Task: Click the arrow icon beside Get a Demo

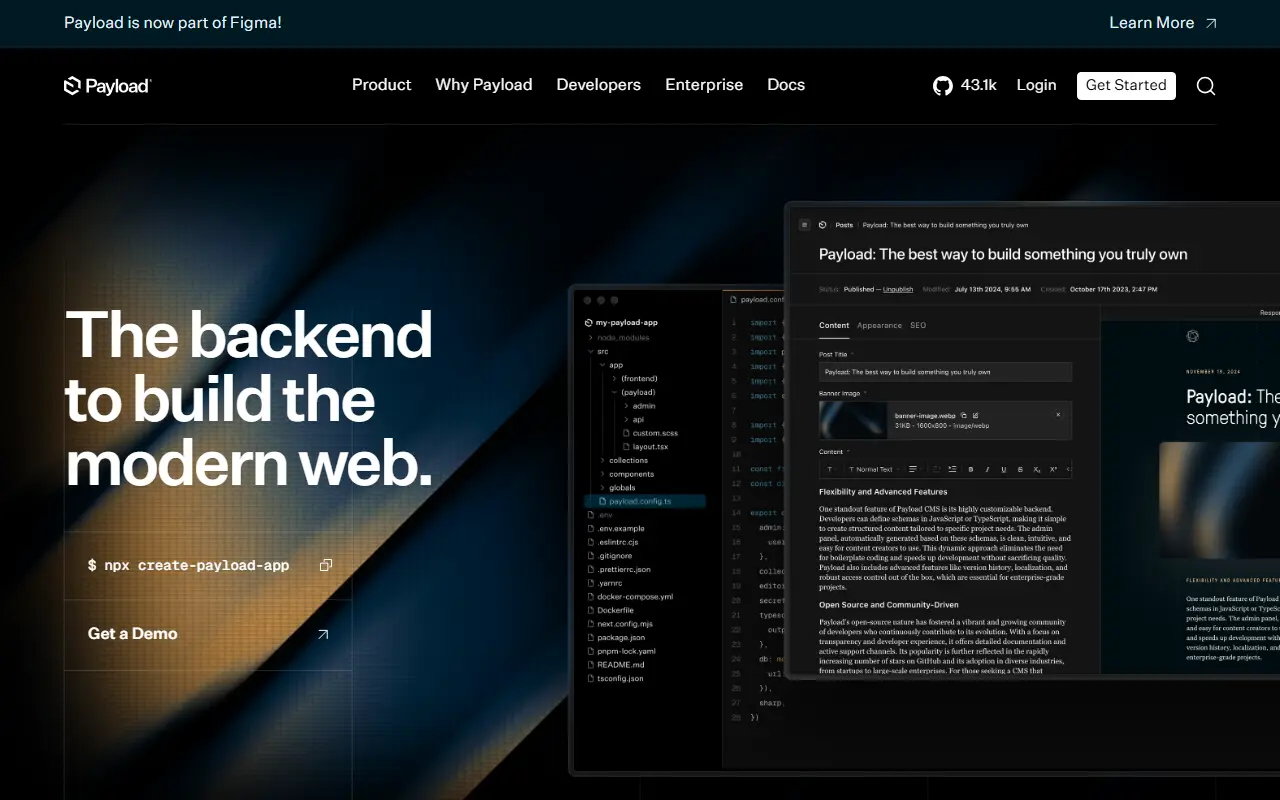Action: (x=322, y=634)
